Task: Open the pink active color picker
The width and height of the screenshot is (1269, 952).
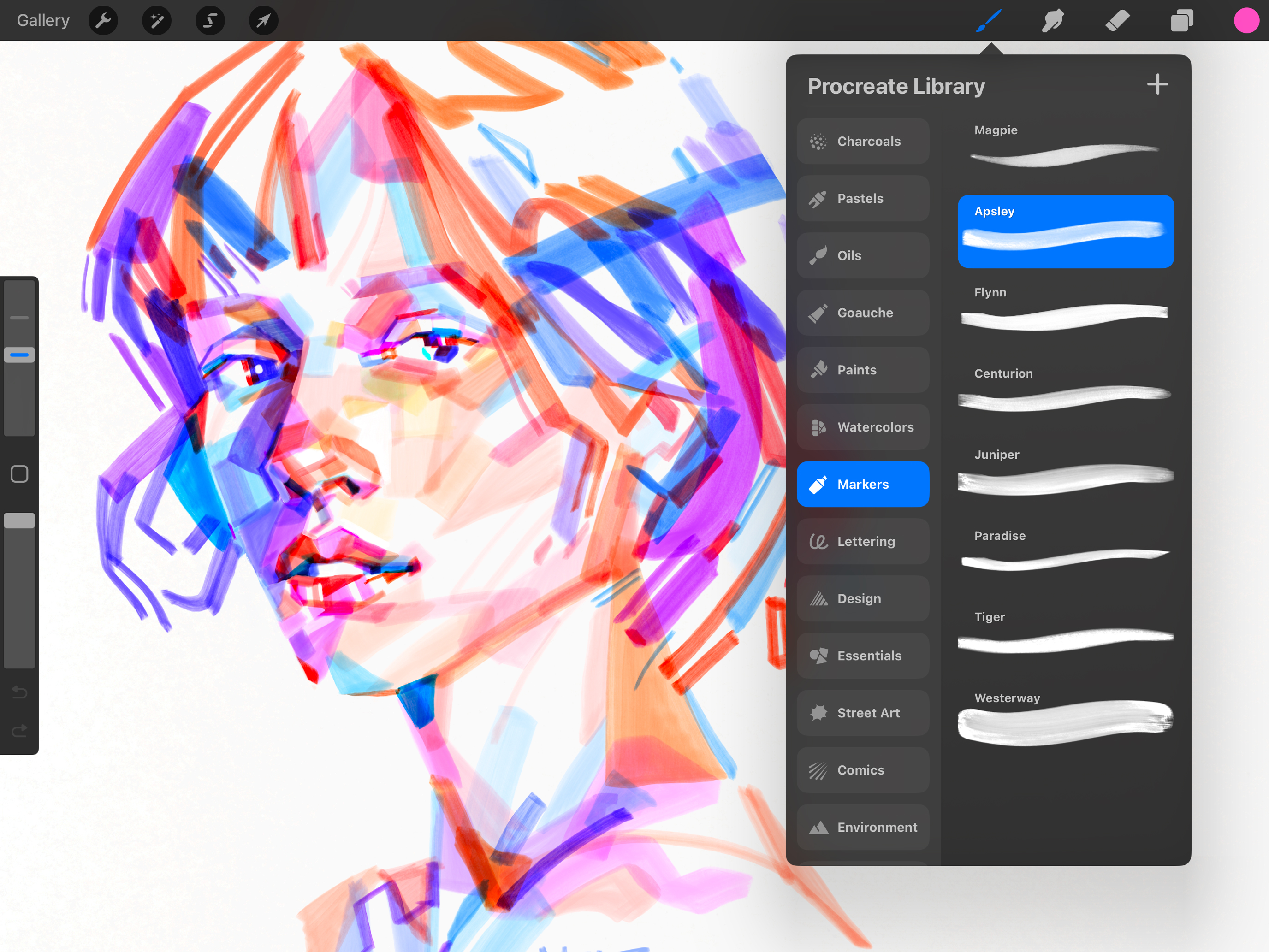Action: pos(1246,21)
